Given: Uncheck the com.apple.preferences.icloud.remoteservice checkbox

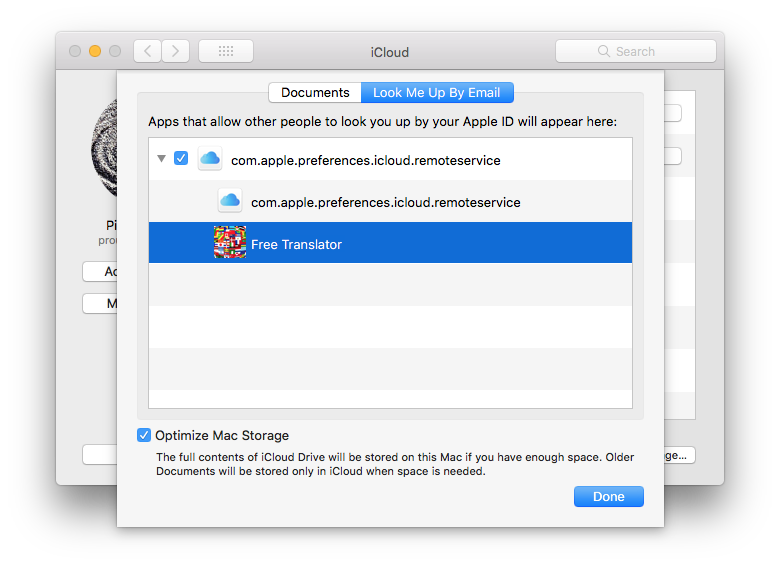Looking at the screenshot, I should click(181, 159).
